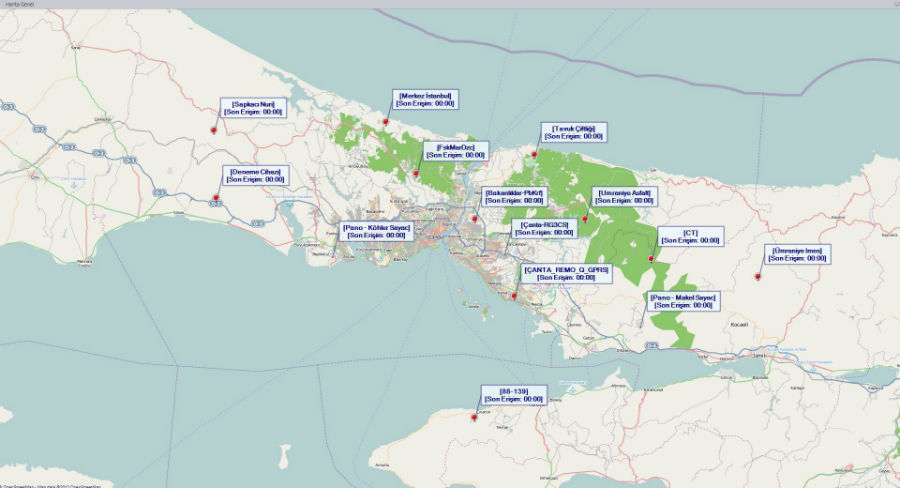Click the ÇANTA_REMO_Q_GPRS device label
Screen dimensions: 900x488
[566, 273]
